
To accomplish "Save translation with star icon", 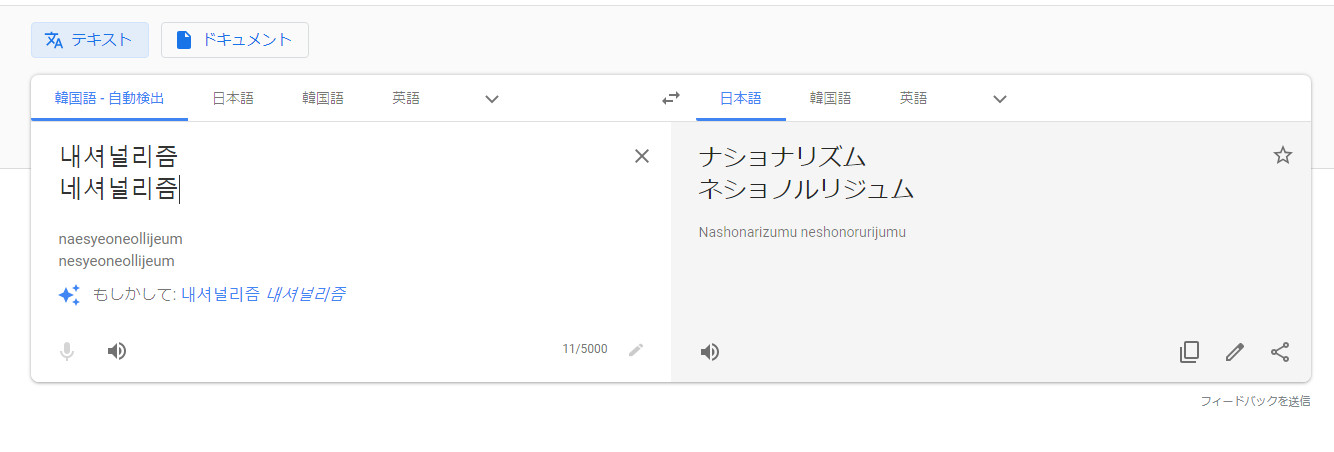I will point(1283,155).
